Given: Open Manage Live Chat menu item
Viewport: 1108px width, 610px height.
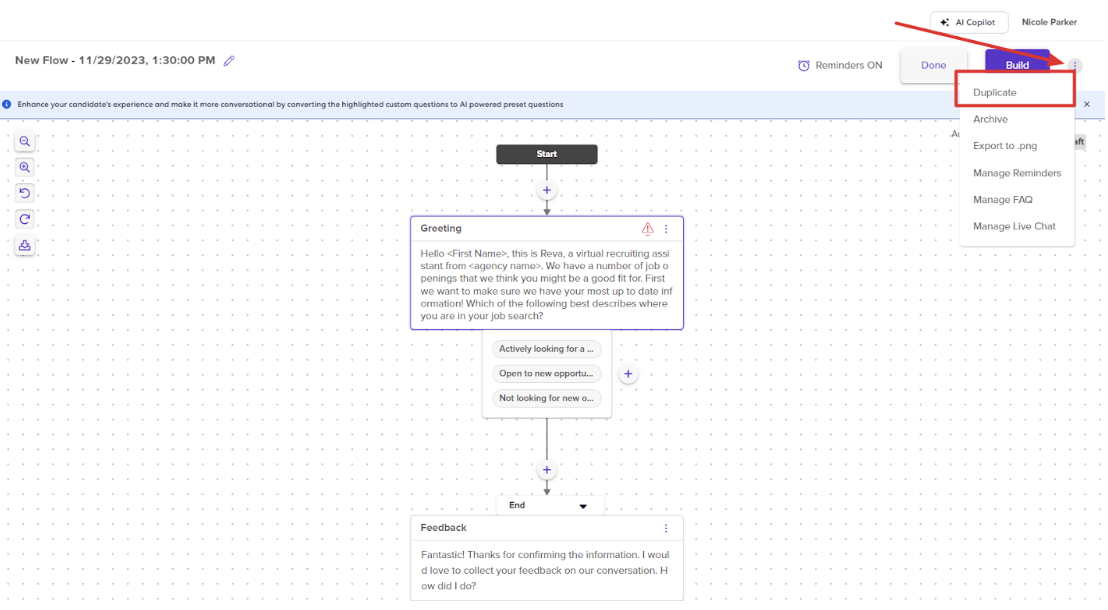Looking at the screenshot, I should click(x=1015, y=226).
